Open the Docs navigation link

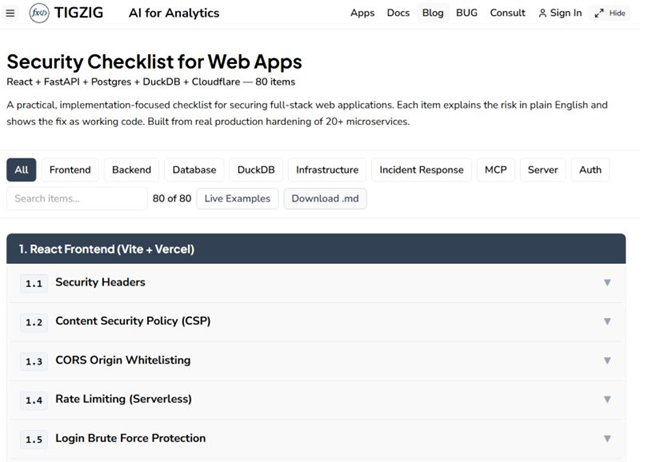pos(398,13)
